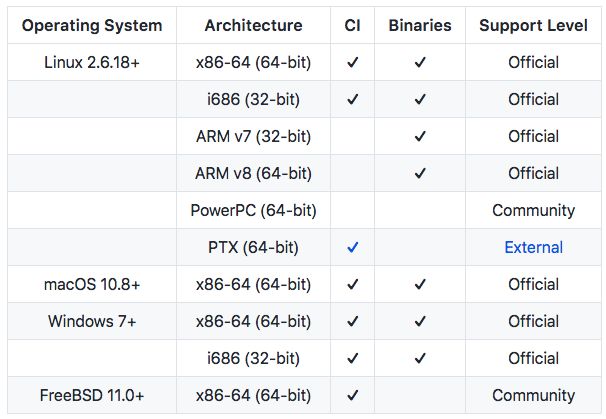Select the PowerPC (64-bit) cell

tap(253, 210)
